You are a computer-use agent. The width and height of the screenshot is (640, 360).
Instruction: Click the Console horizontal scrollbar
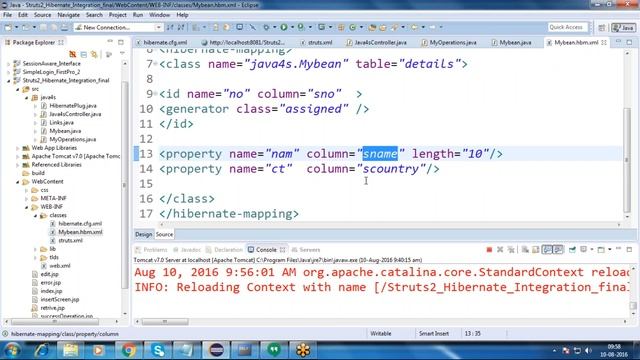point(165,322)
